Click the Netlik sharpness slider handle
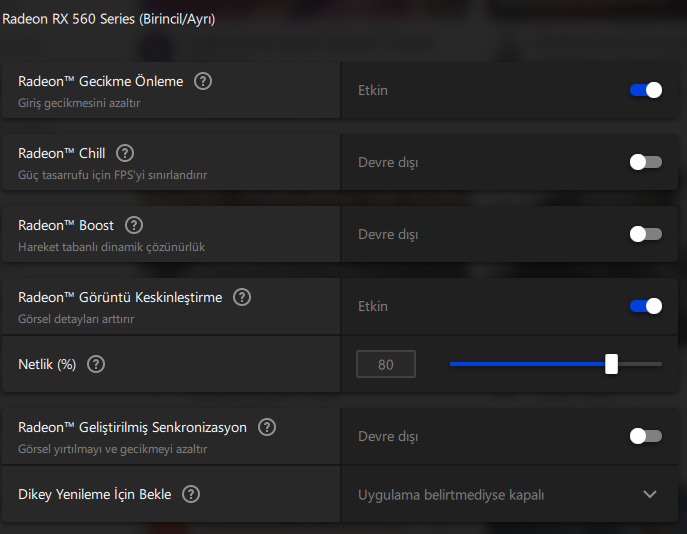This screenshot has width=687, height=534. coord(611,364)
